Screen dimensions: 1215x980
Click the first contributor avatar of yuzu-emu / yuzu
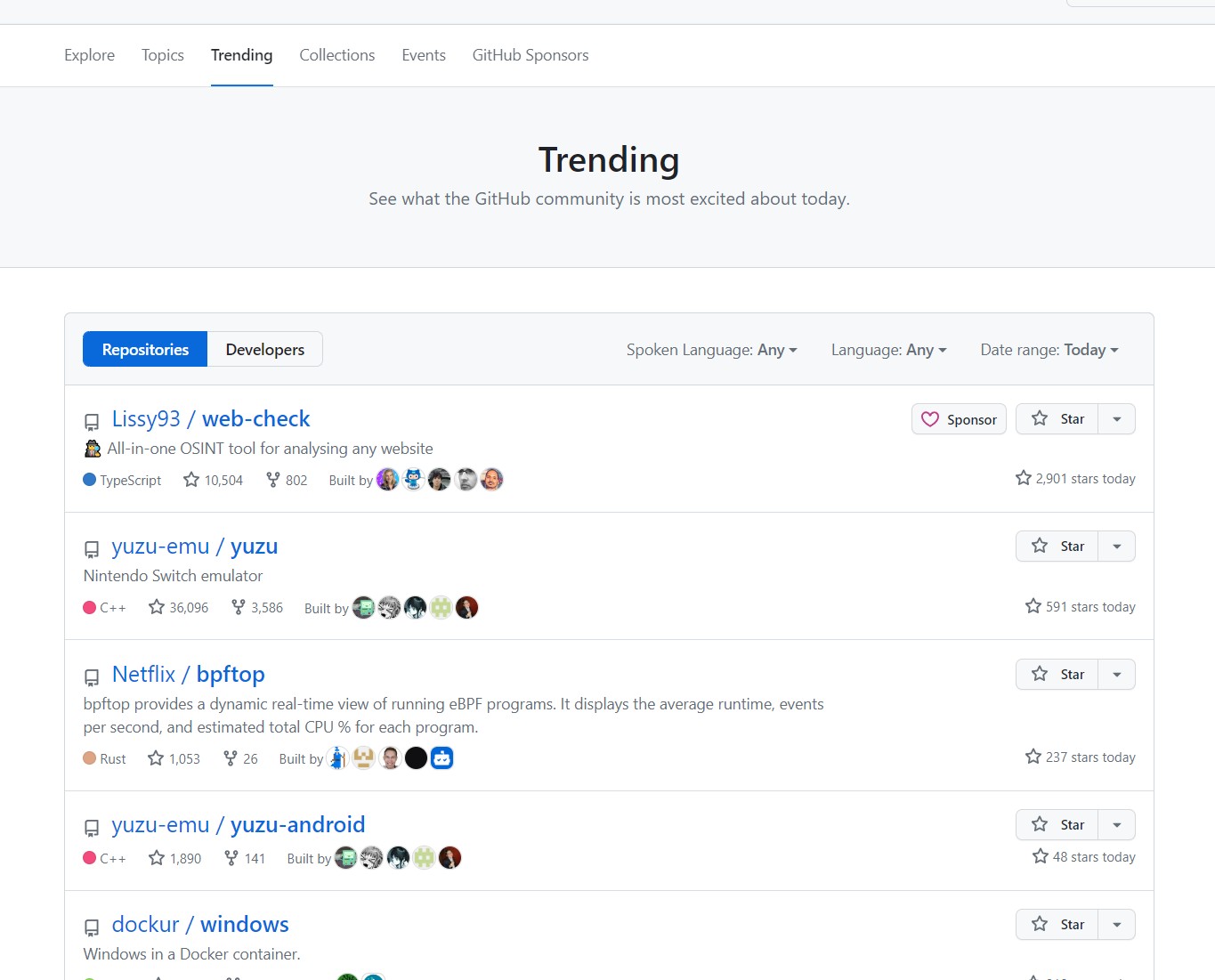[x=363, y=608]
